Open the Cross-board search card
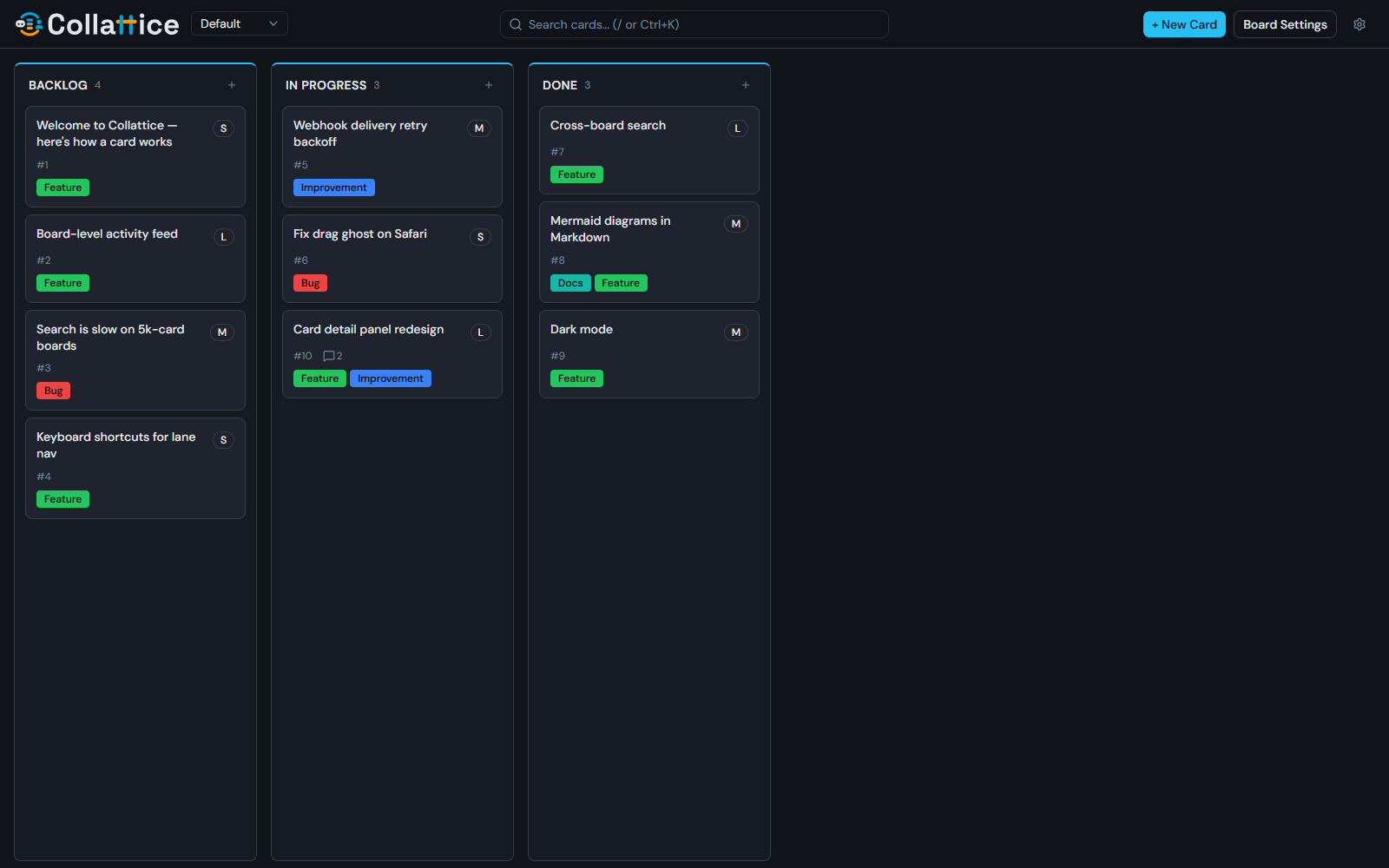Screen dimensions: 1389x868 tap(649, 150)
